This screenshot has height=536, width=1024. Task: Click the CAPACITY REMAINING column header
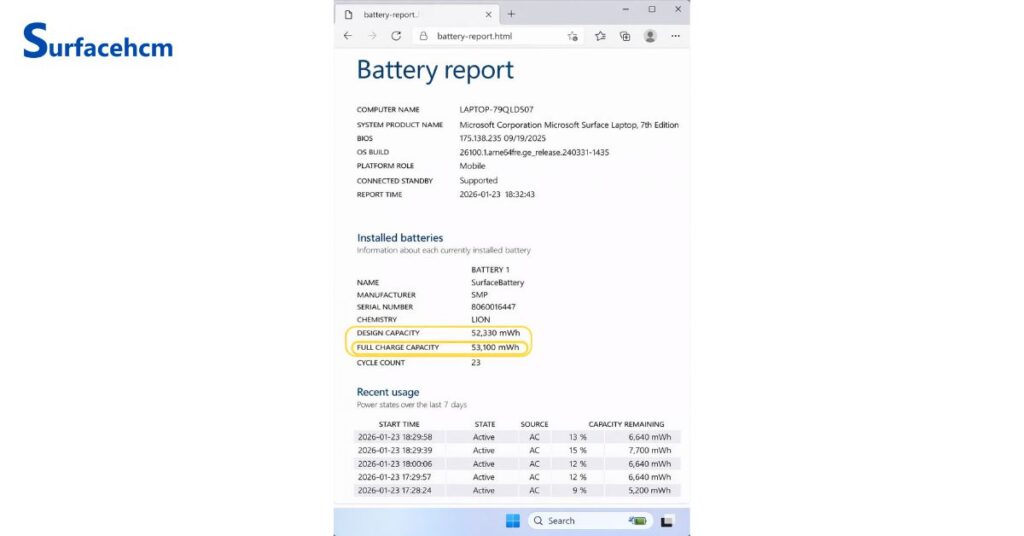click(x=626, y=424)
